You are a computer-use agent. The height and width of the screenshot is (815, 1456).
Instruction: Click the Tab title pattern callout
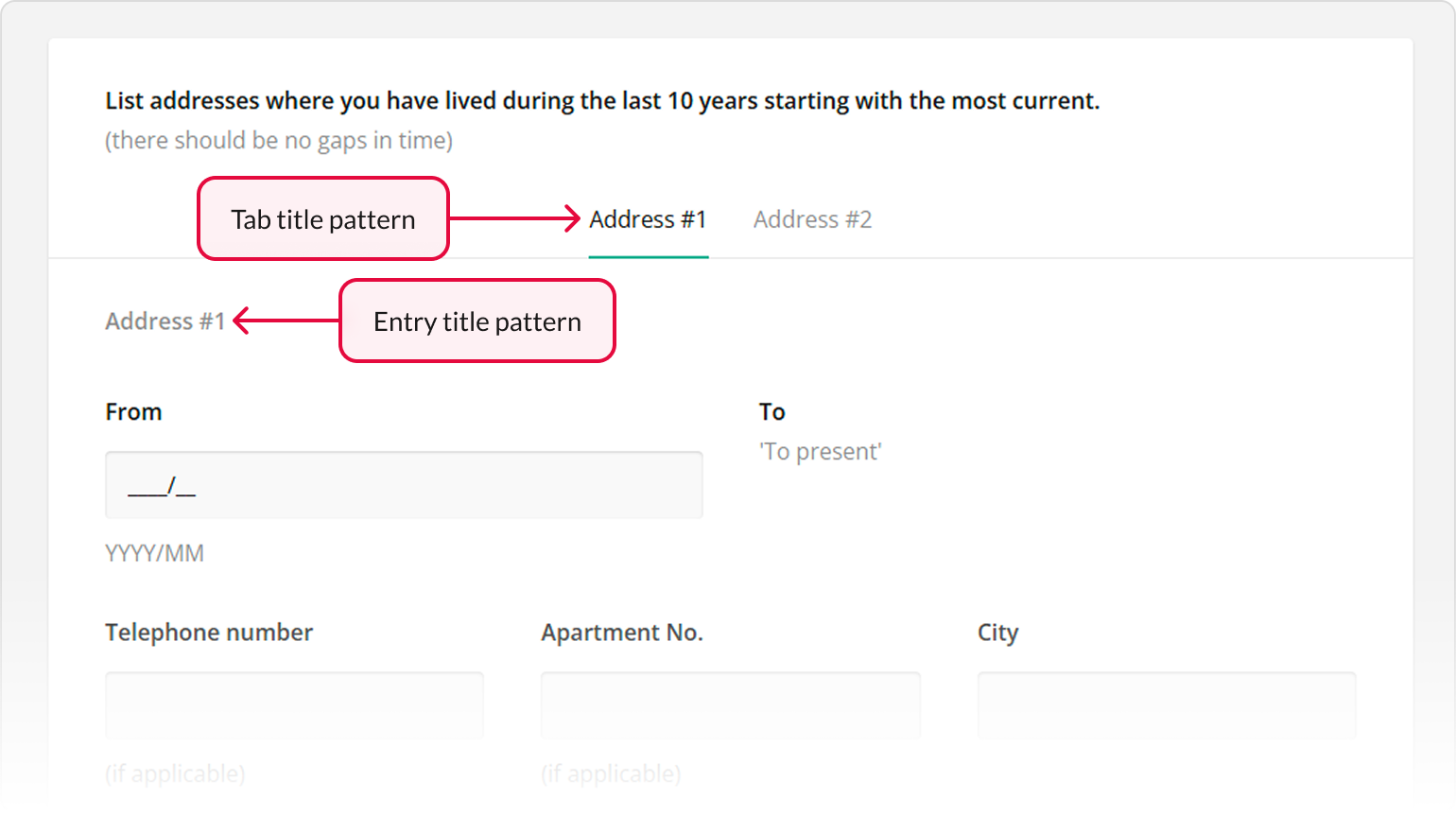tap(322, 218)
